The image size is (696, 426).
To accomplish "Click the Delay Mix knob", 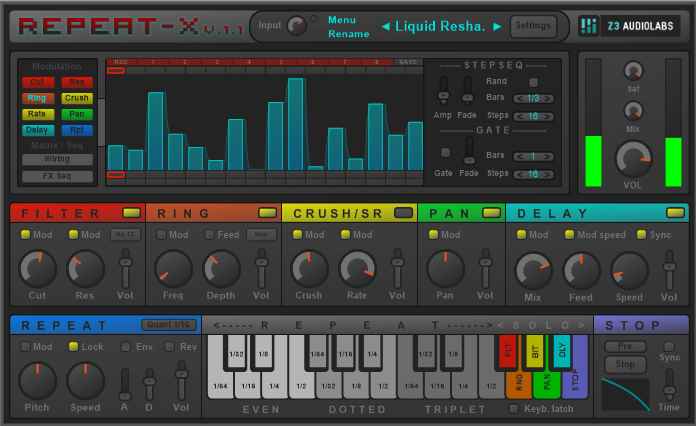I will click(533, 270).
